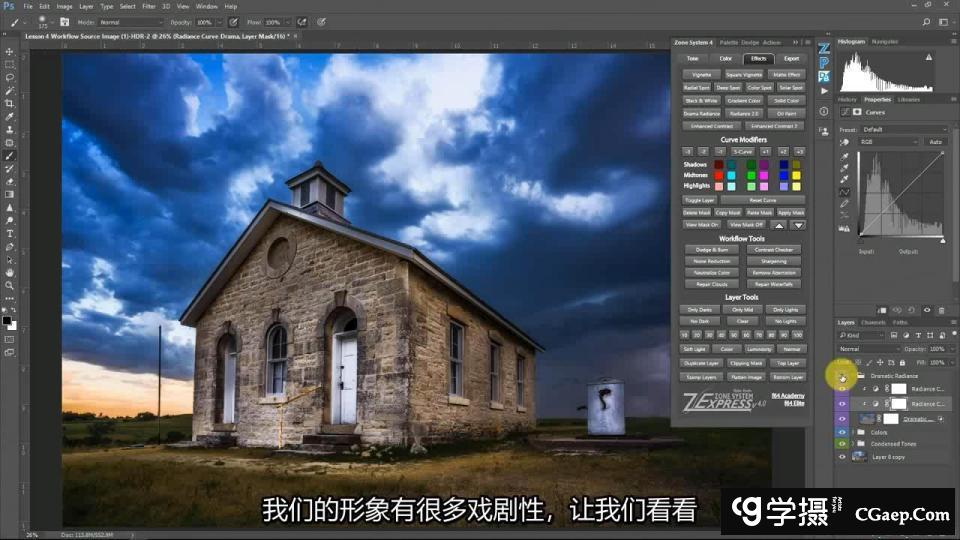
Task: Switch to the Tone tab in Zone System
Action: (x=692, y=59)
